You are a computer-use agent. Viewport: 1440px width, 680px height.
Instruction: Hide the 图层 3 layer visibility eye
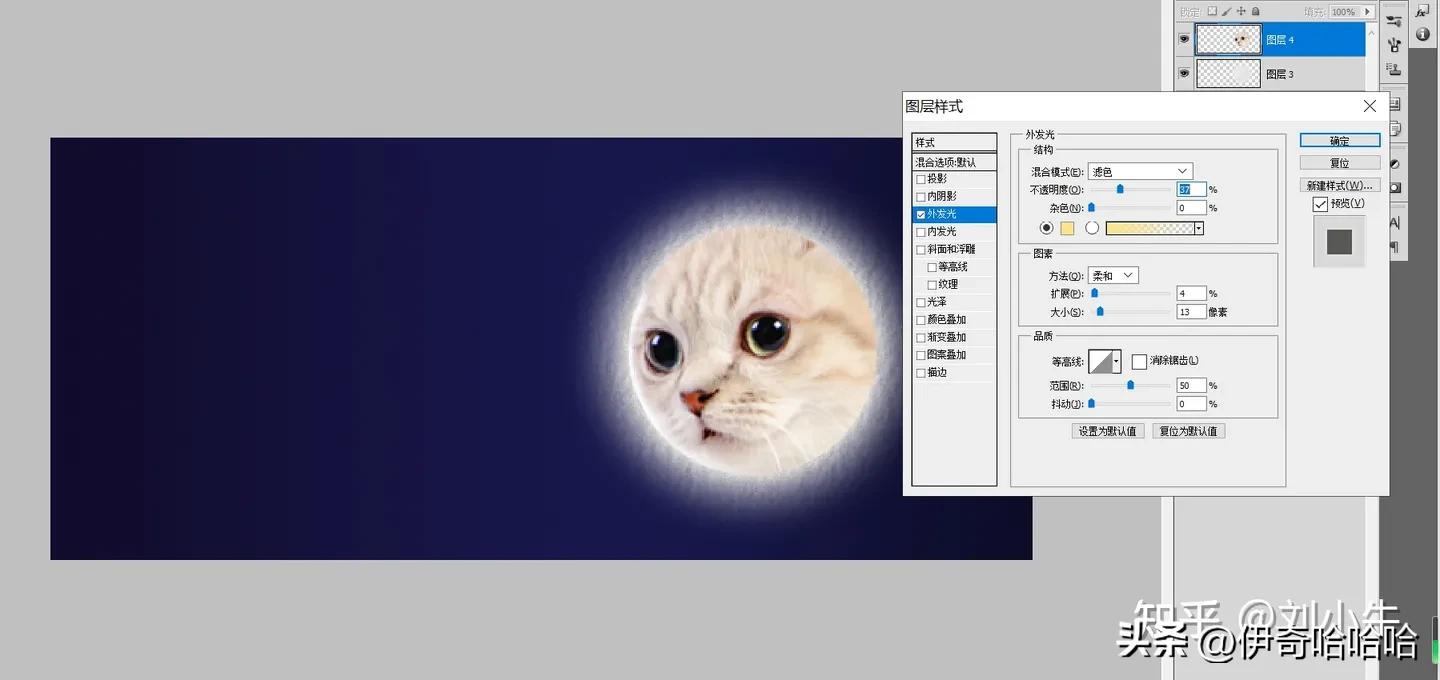coord(1184,72)
